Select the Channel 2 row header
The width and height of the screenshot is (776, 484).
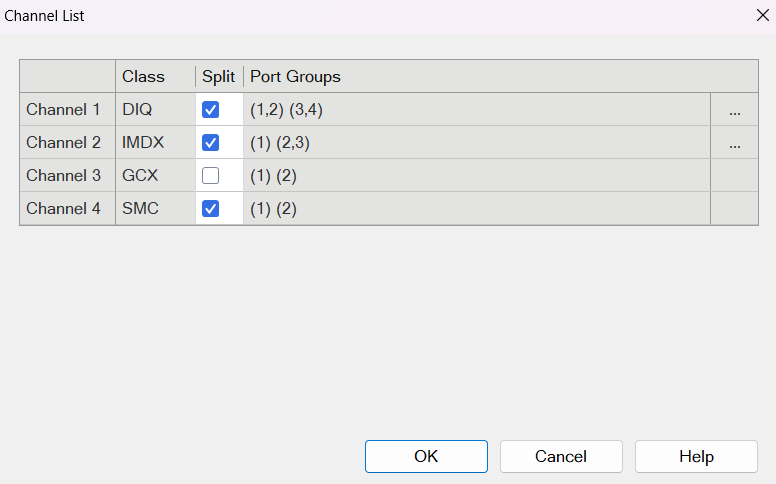pyautogui.click(x=68, y=143)
